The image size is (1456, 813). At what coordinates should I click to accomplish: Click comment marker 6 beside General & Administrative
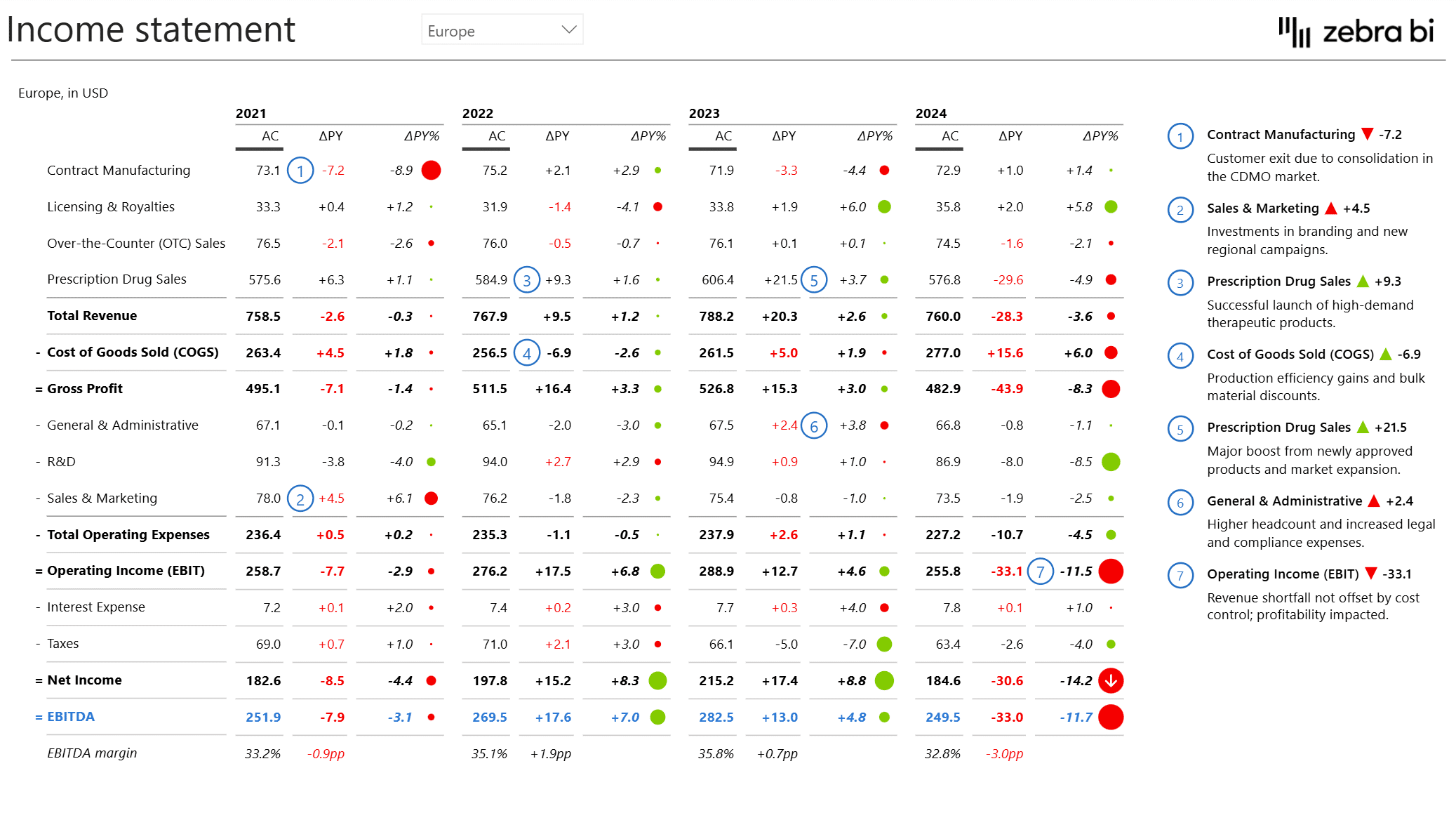click(814, 425)
